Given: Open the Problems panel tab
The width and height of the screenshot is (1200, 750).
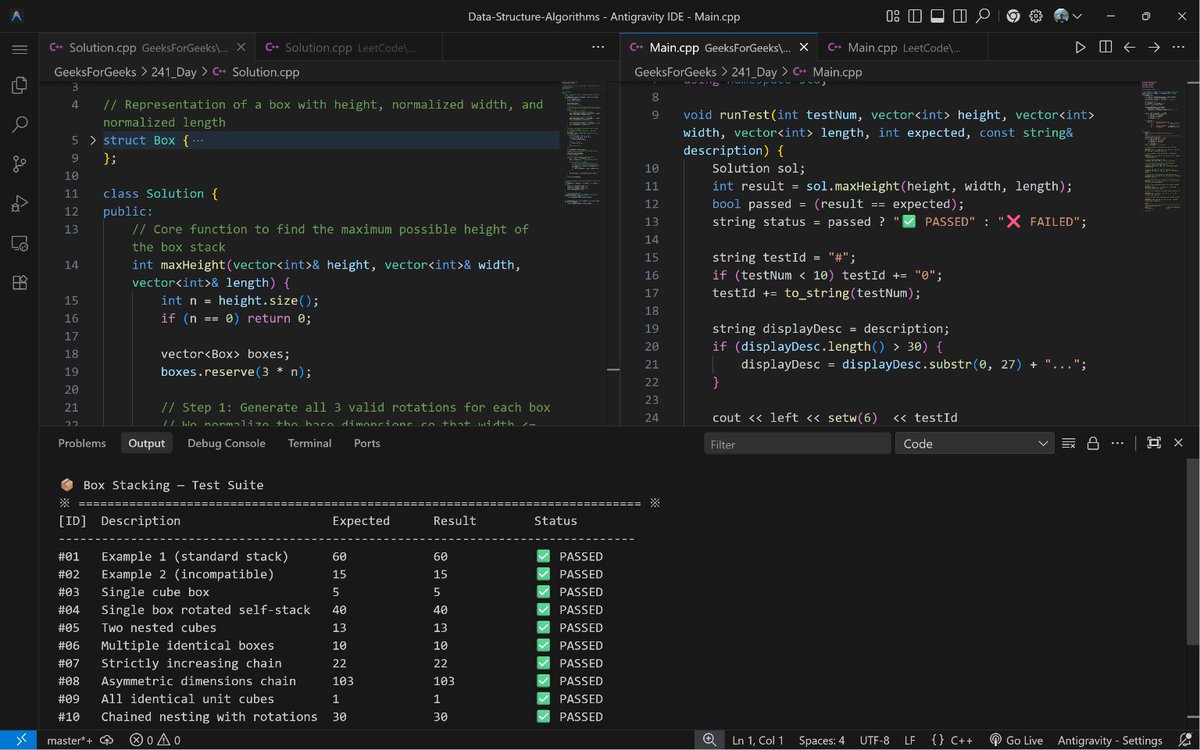Looking at the screenshot, I should coord(82,443).
